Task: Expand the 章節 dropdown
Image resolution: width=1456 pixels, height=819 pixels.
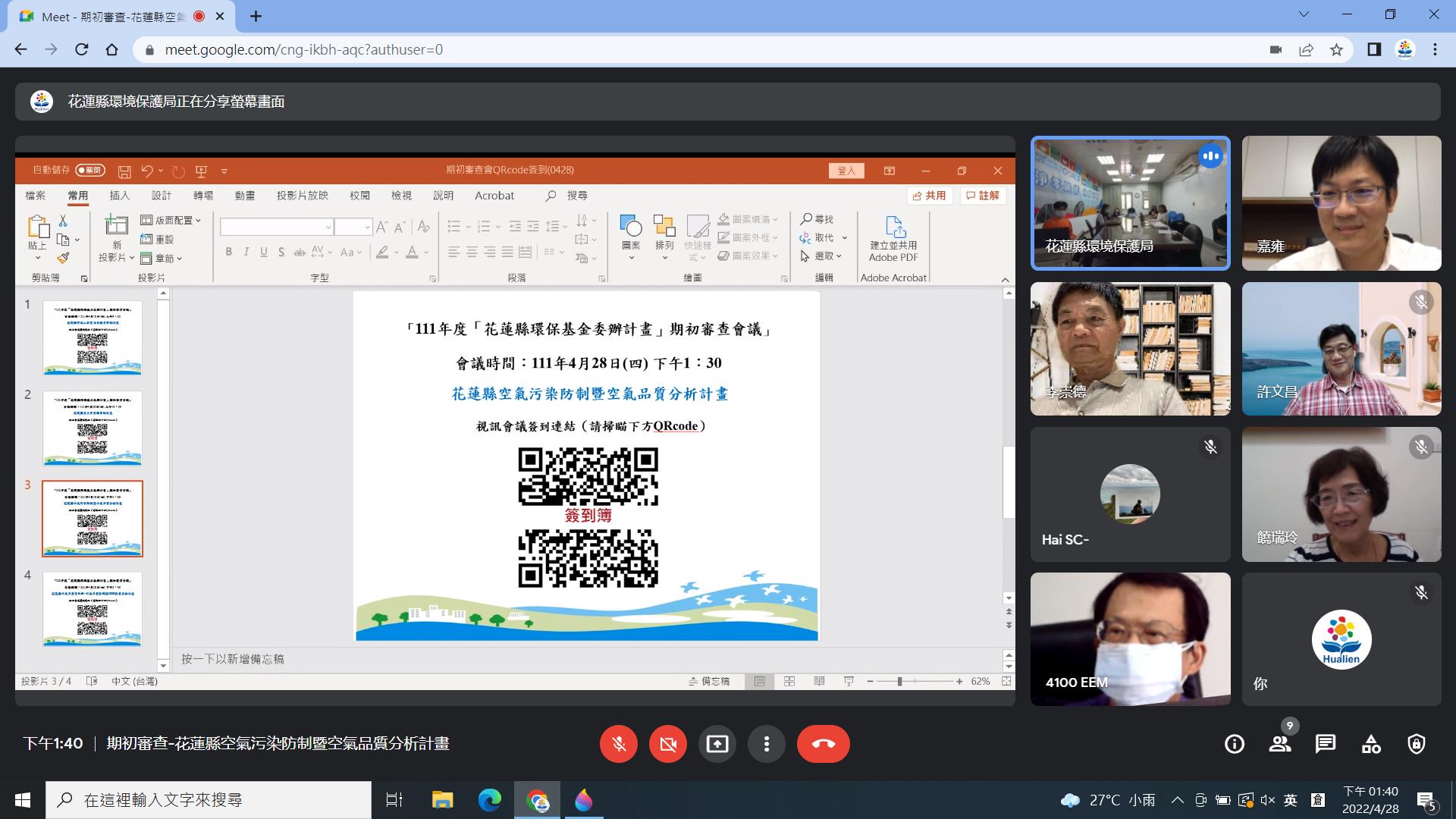Action: click(x=162, y=259)
